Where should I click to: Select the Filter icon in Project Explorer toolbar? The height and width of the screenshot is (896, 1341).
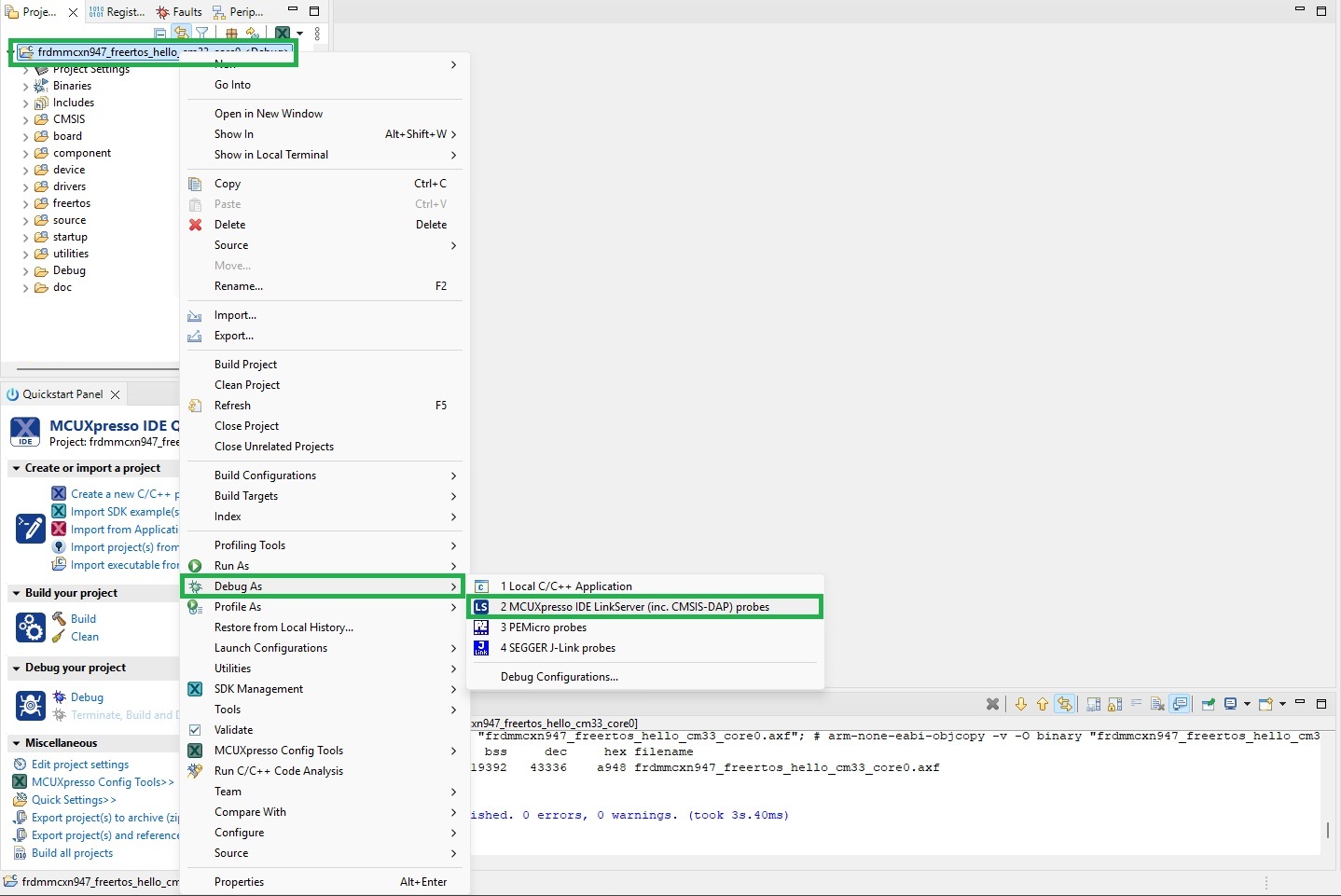coord(202,33)
